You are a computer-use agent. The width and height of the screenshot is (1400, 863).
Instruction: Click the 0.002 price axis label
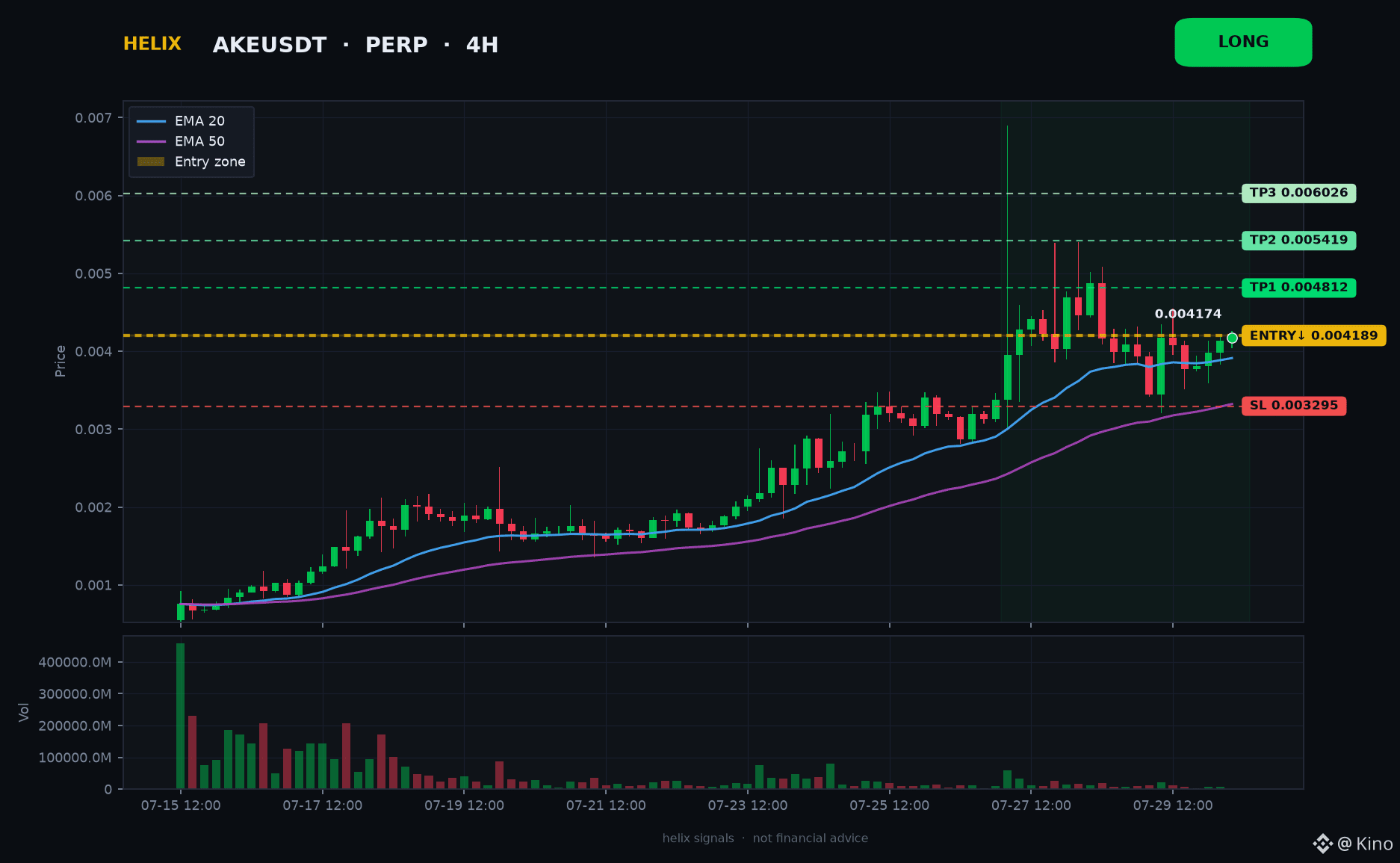(93, 507)
